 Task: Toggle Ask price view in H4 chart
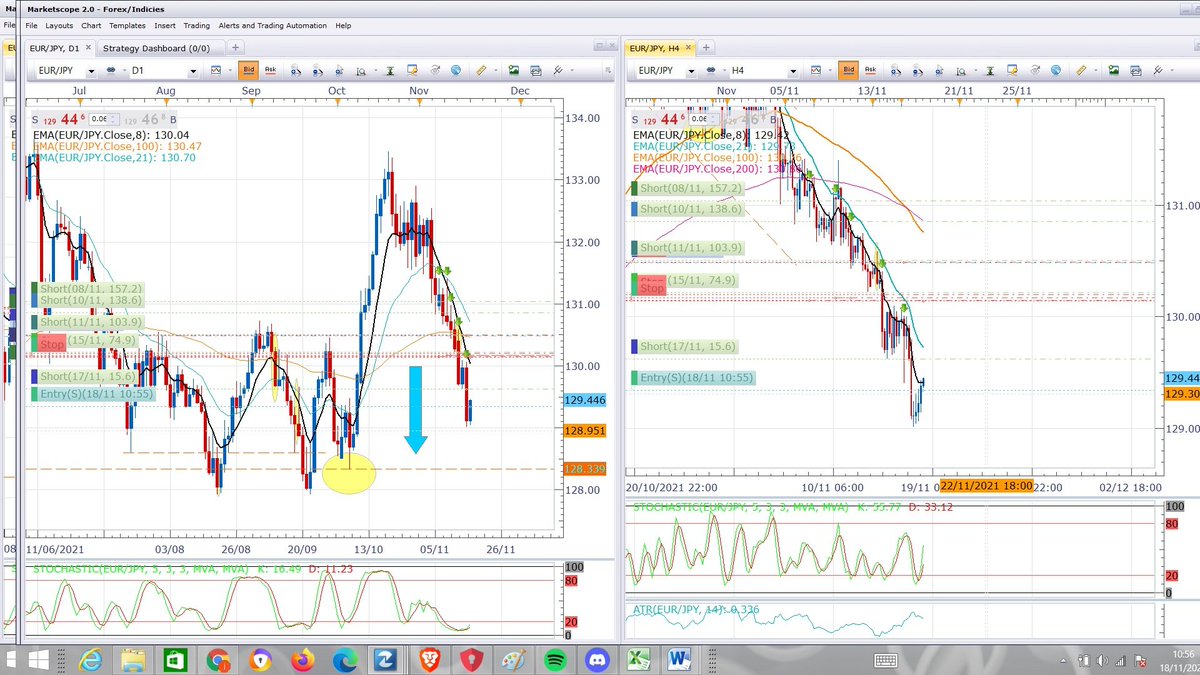click(870, 70)
